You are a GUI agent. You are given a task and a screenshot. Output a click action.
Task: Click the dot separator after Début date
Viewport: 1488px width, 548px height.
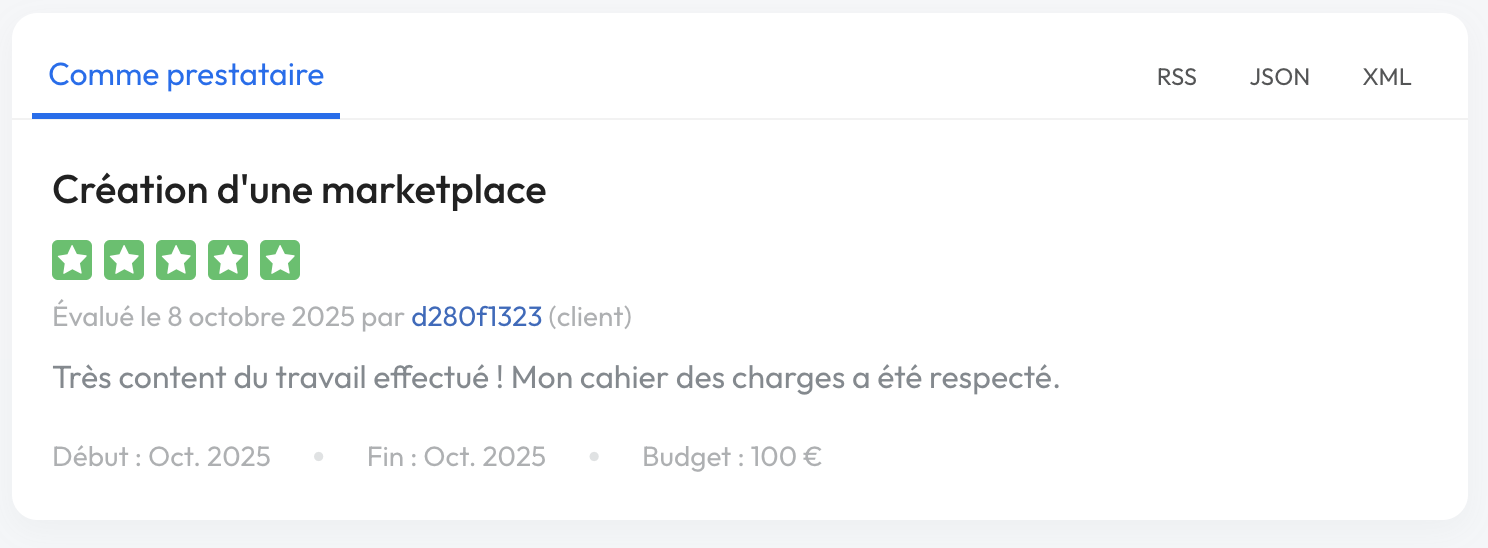(319, 457)
